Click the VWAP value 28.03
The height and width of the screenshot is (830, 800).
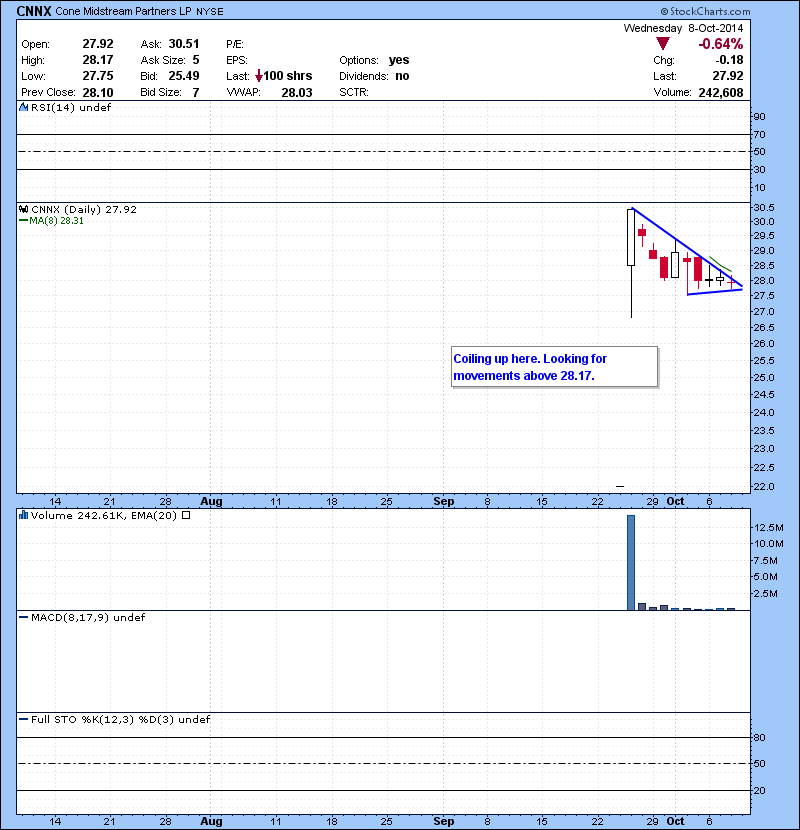pyautogui.click(x=296, y=93)
